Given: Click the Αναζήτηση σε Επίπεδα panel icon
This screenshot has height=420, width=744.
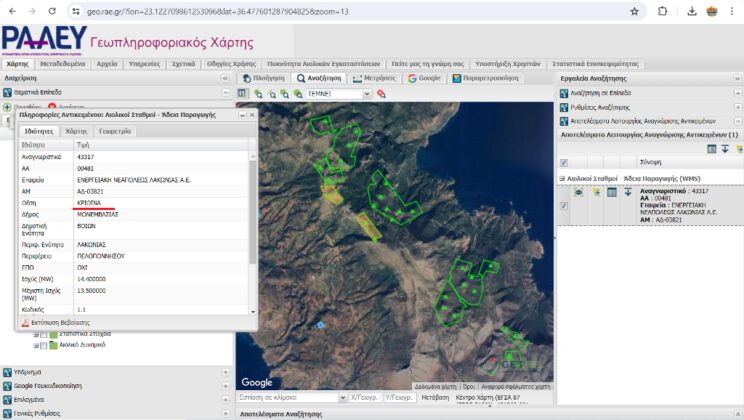Looking at the screenshot, I should pyautogui.click(x=564, y=93).
